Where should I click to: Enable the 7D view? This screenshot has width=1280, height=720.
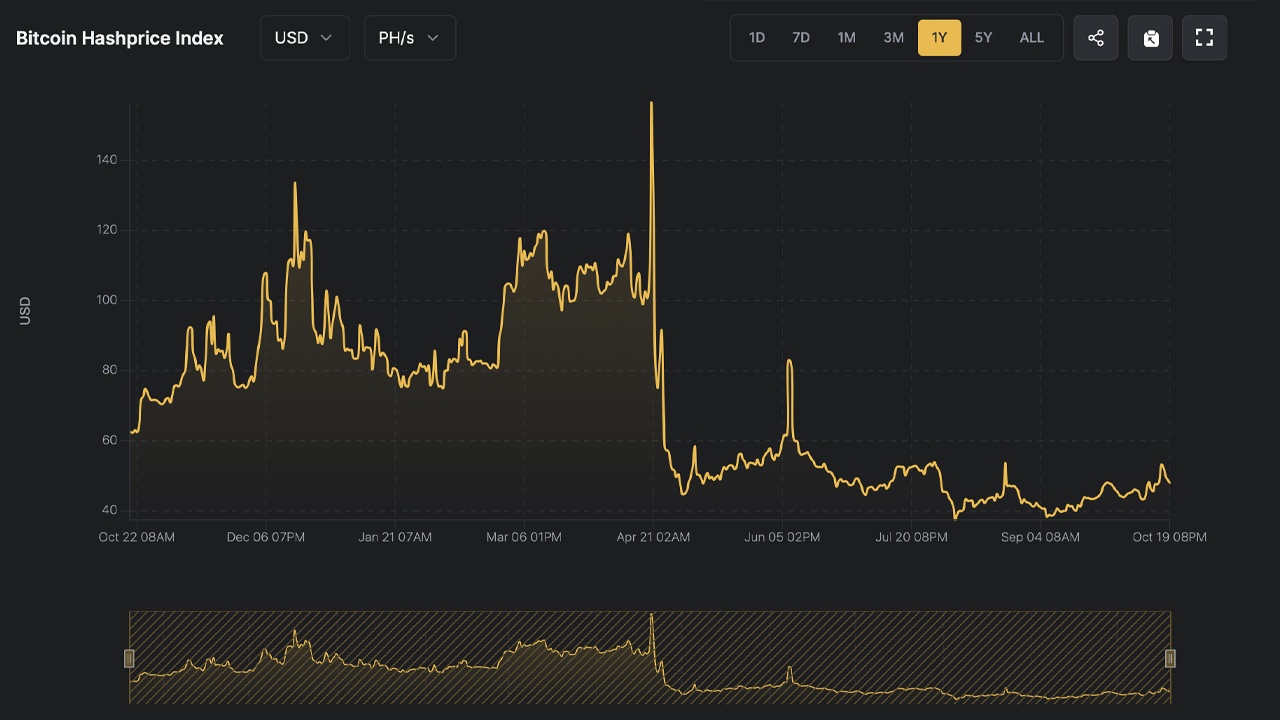point(800,37)
